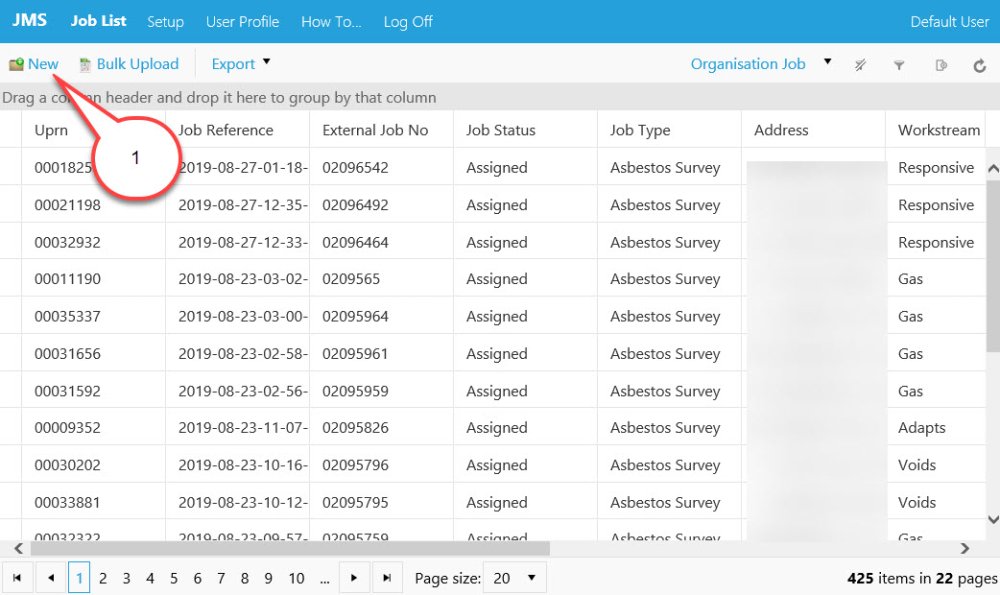Click External Job No 02095959
The image size is (1000, 595).
coord(355,391)
